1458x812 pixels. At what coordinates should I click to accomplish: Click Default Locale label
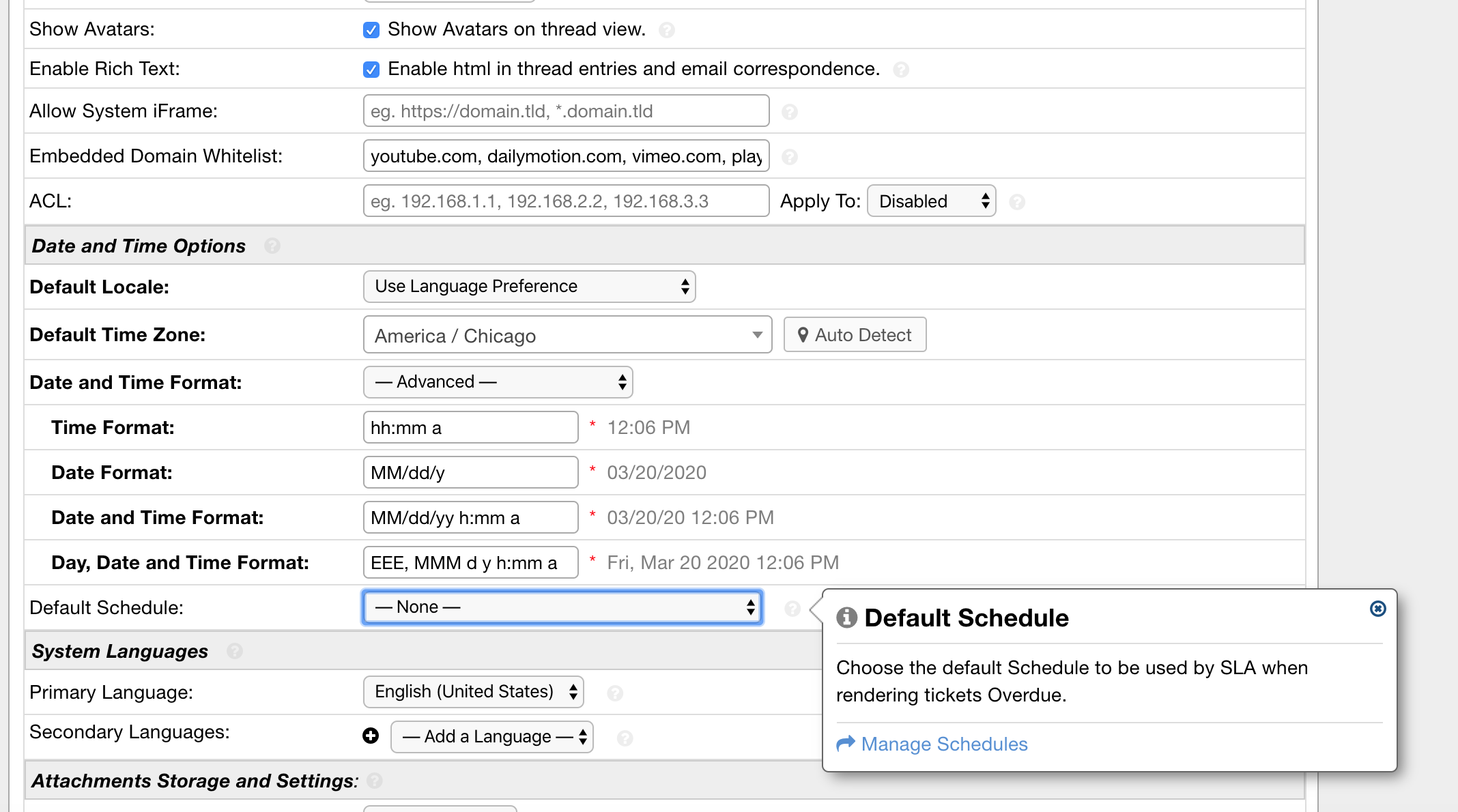(x=99, y=287)
